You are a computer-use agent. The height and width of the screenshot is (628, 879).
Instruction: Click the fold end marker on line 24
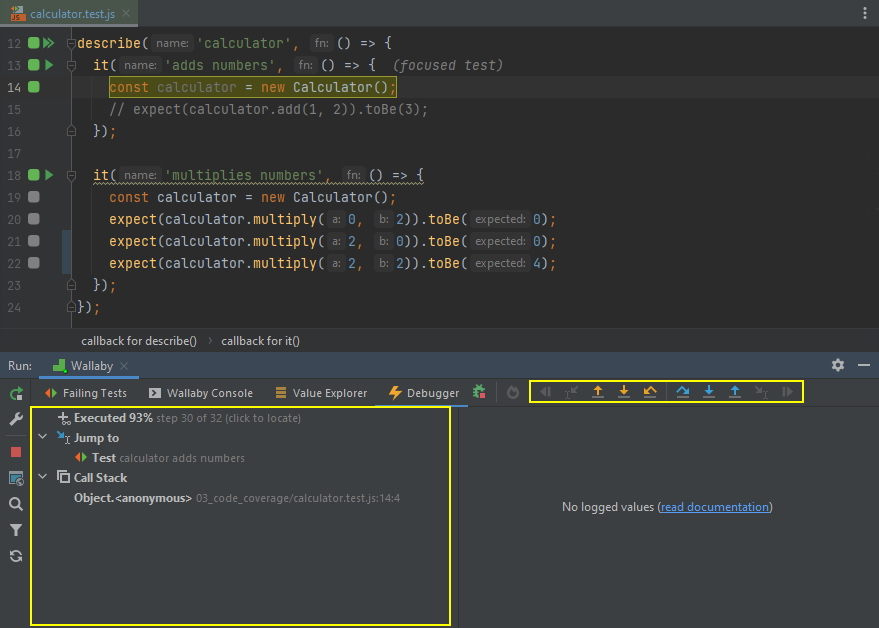pos(71,307)
